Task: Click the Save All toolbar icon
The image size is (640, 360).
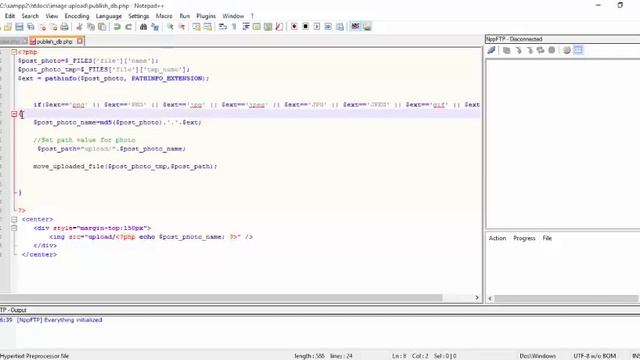Action: click(x=31, y=27)
